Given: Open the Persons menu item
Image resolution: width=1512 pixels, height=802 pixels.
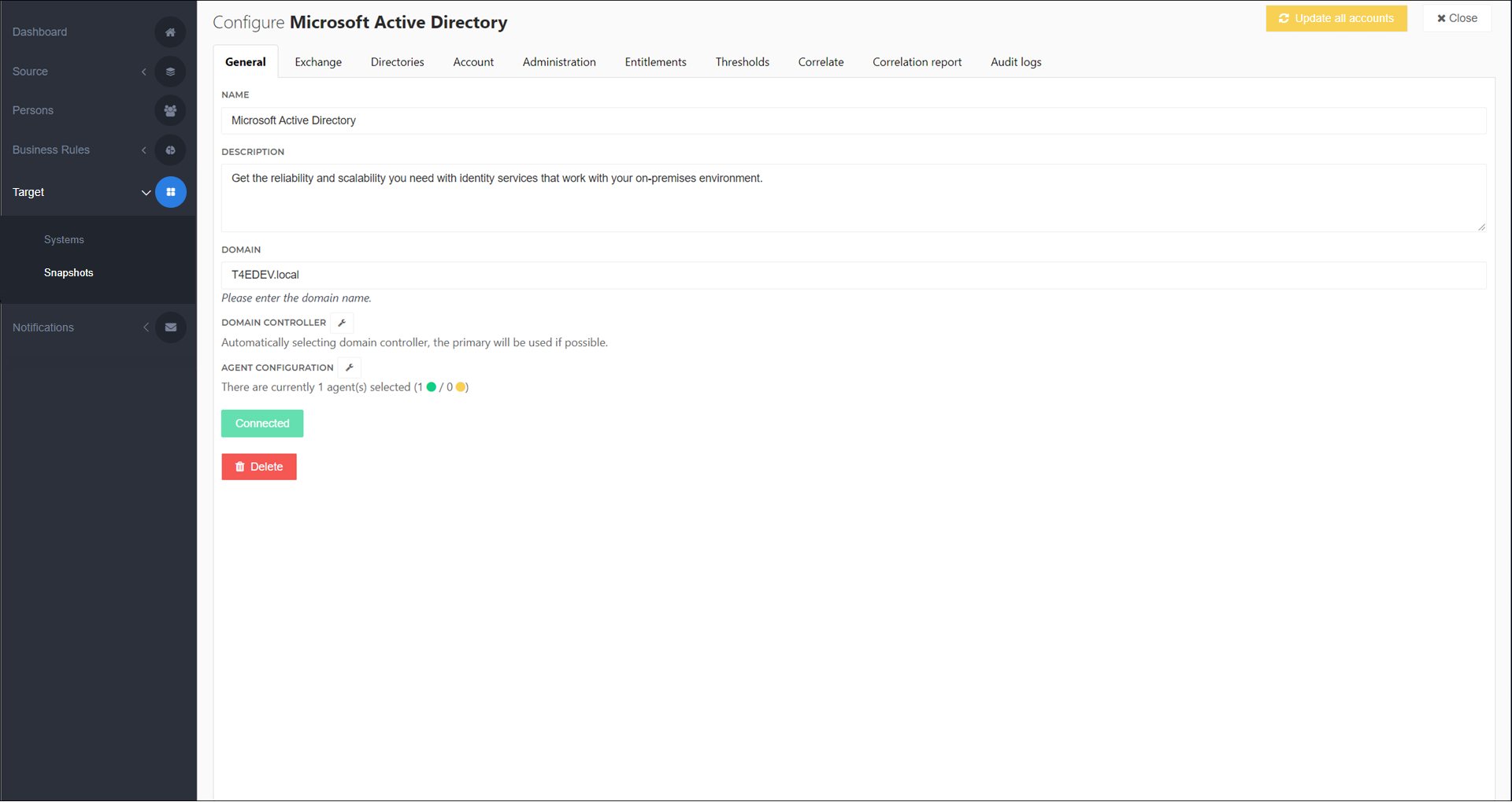Looking at the screenshot, I should point(33,111).
